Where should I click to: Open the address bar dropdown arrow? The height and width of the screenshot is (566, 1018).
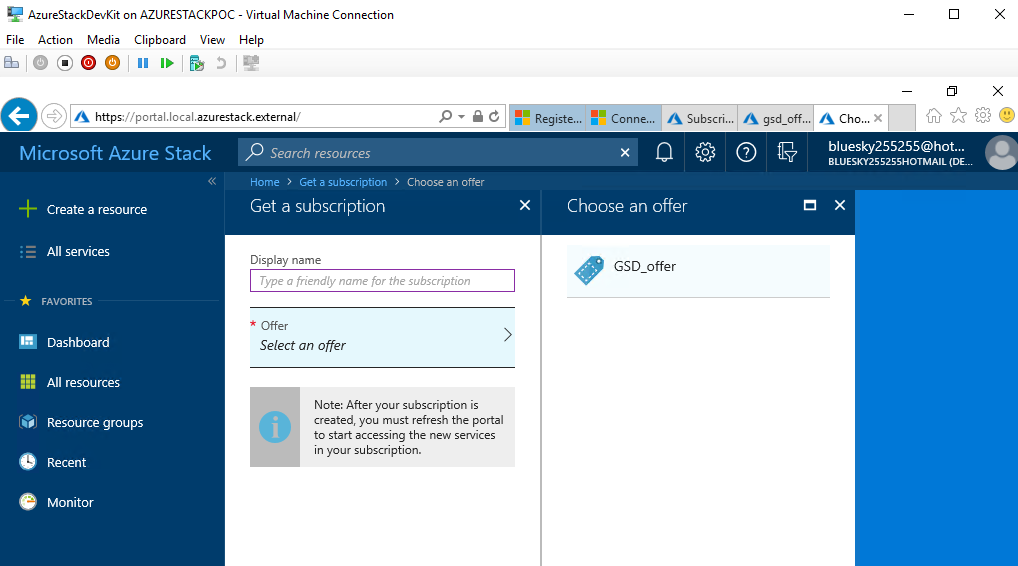pos(462,117)
